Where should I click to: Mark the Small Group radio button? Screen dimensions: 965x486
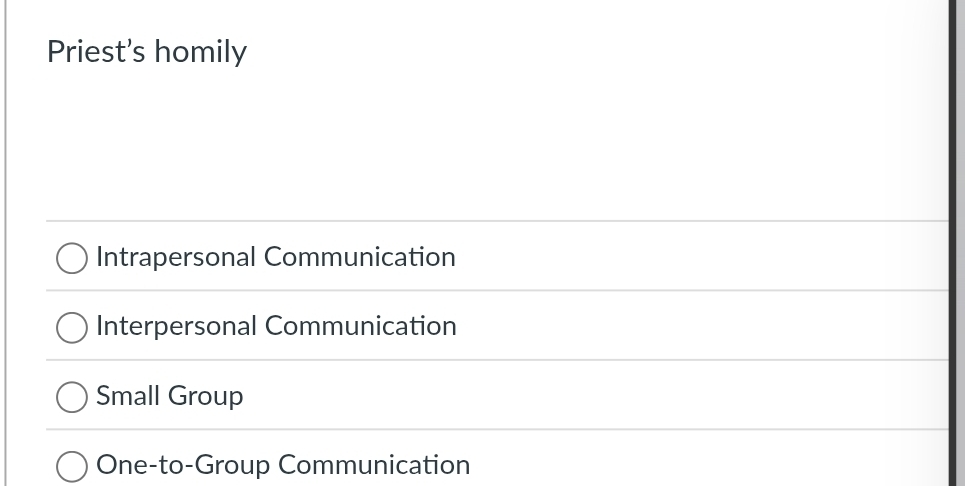pos(71,397)
